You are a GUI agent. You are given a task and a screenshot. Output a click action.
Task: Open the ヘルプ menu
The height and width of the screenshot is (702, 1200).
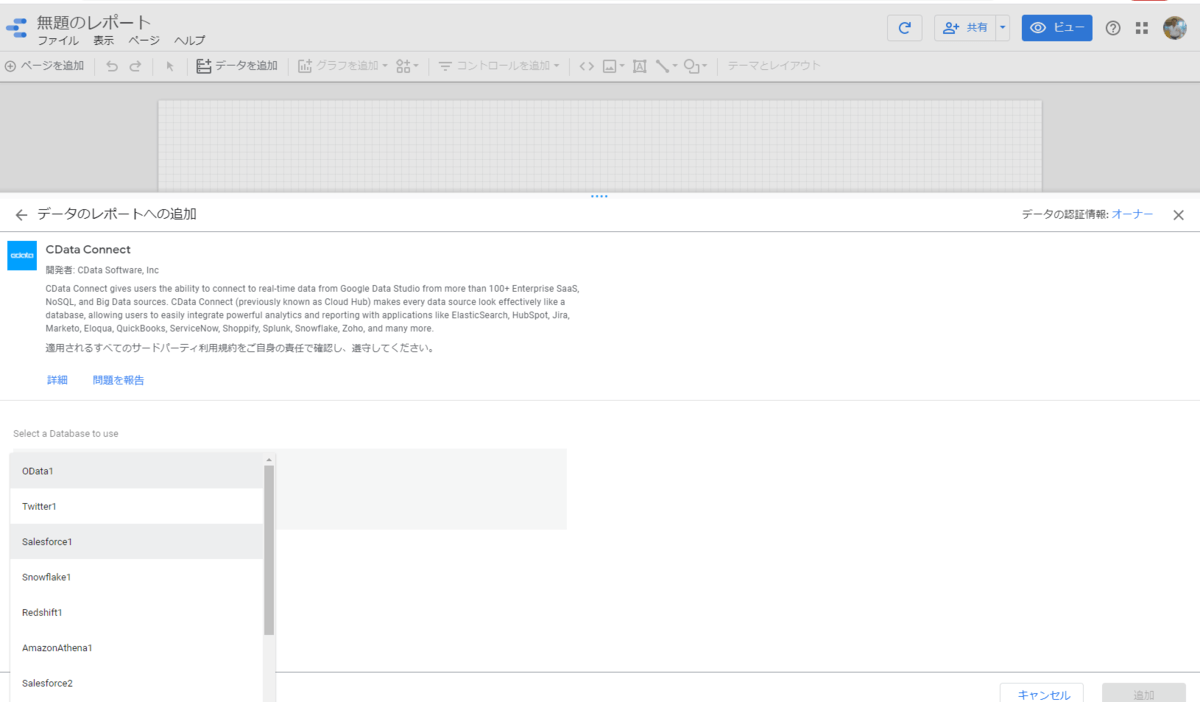pyautogui.click(x=190, y=41)
